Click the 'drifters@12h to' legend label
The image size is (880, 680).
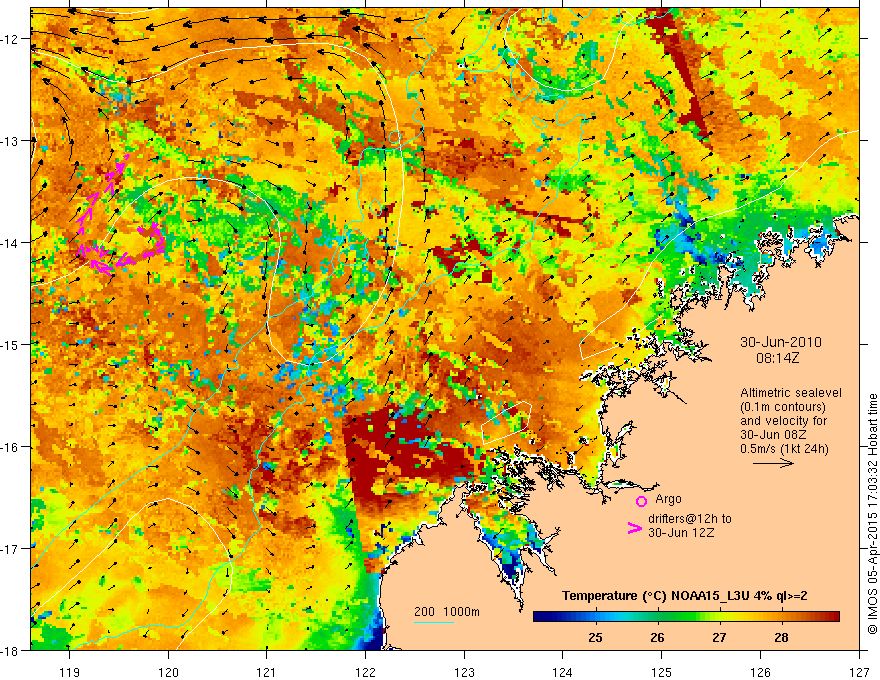690,518
